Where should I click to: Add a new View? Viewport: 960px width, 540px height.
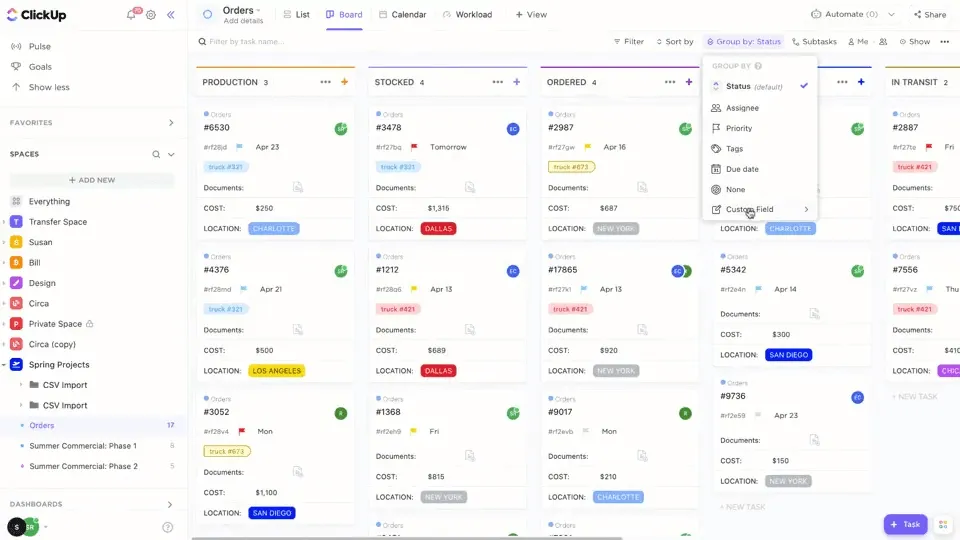tap(531, 14)
